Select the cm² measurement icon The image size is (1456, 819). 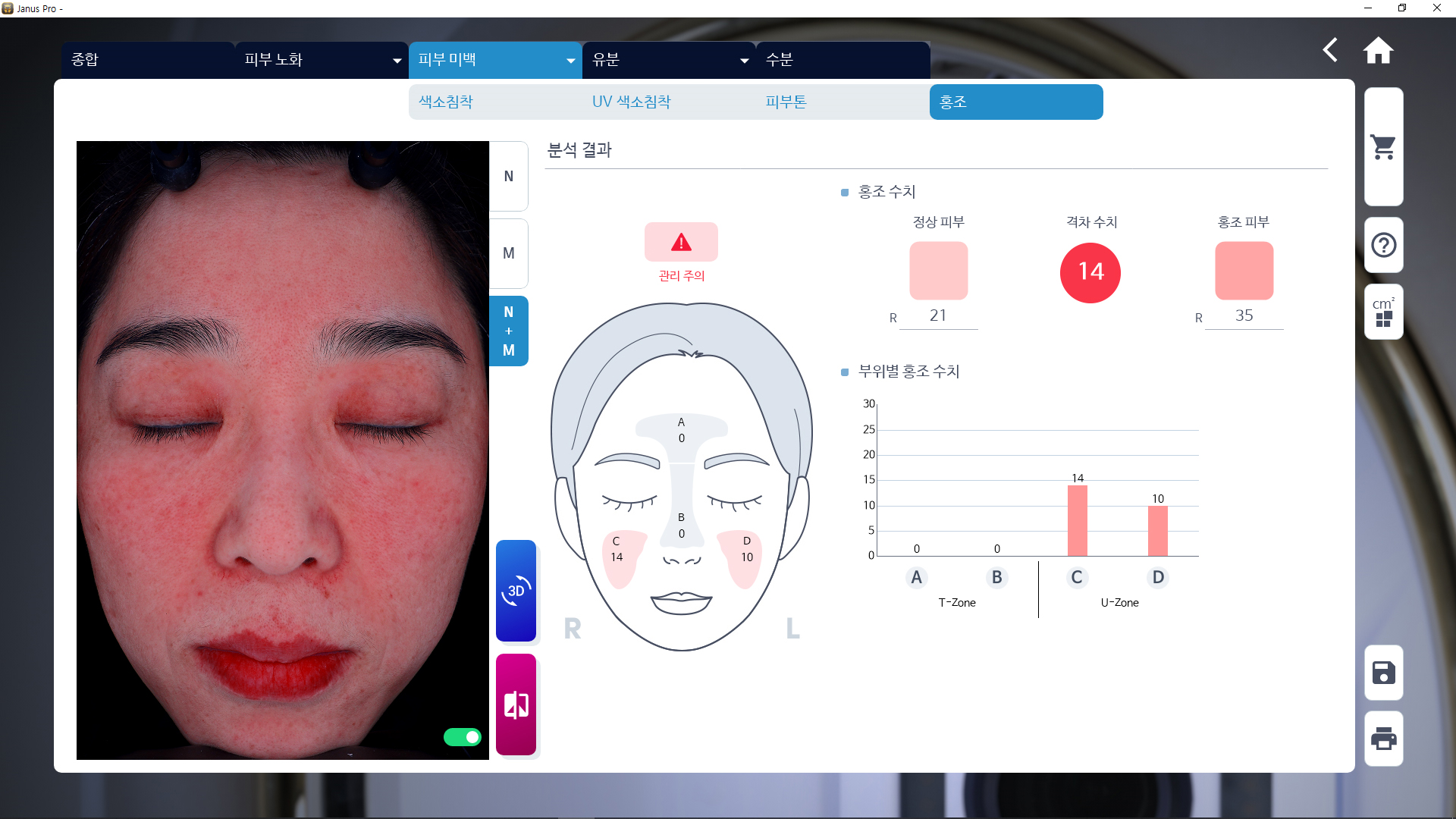pos(1383,312)
